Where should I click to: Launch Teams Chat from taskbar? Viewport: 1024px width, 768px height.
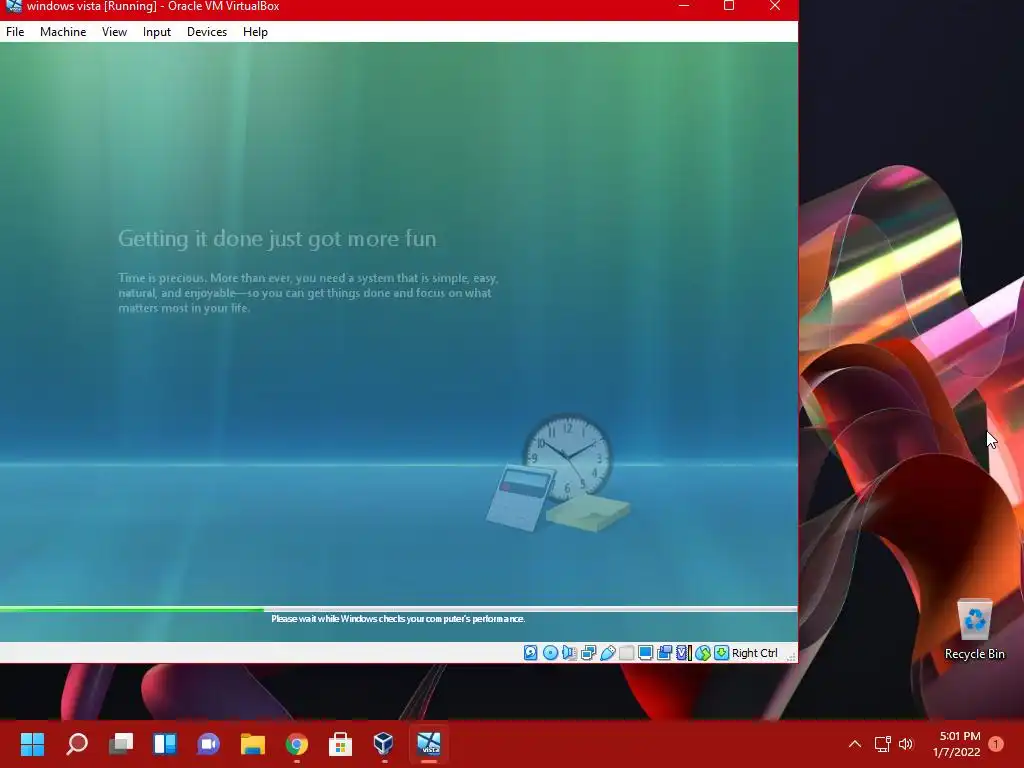coord(208,743)
